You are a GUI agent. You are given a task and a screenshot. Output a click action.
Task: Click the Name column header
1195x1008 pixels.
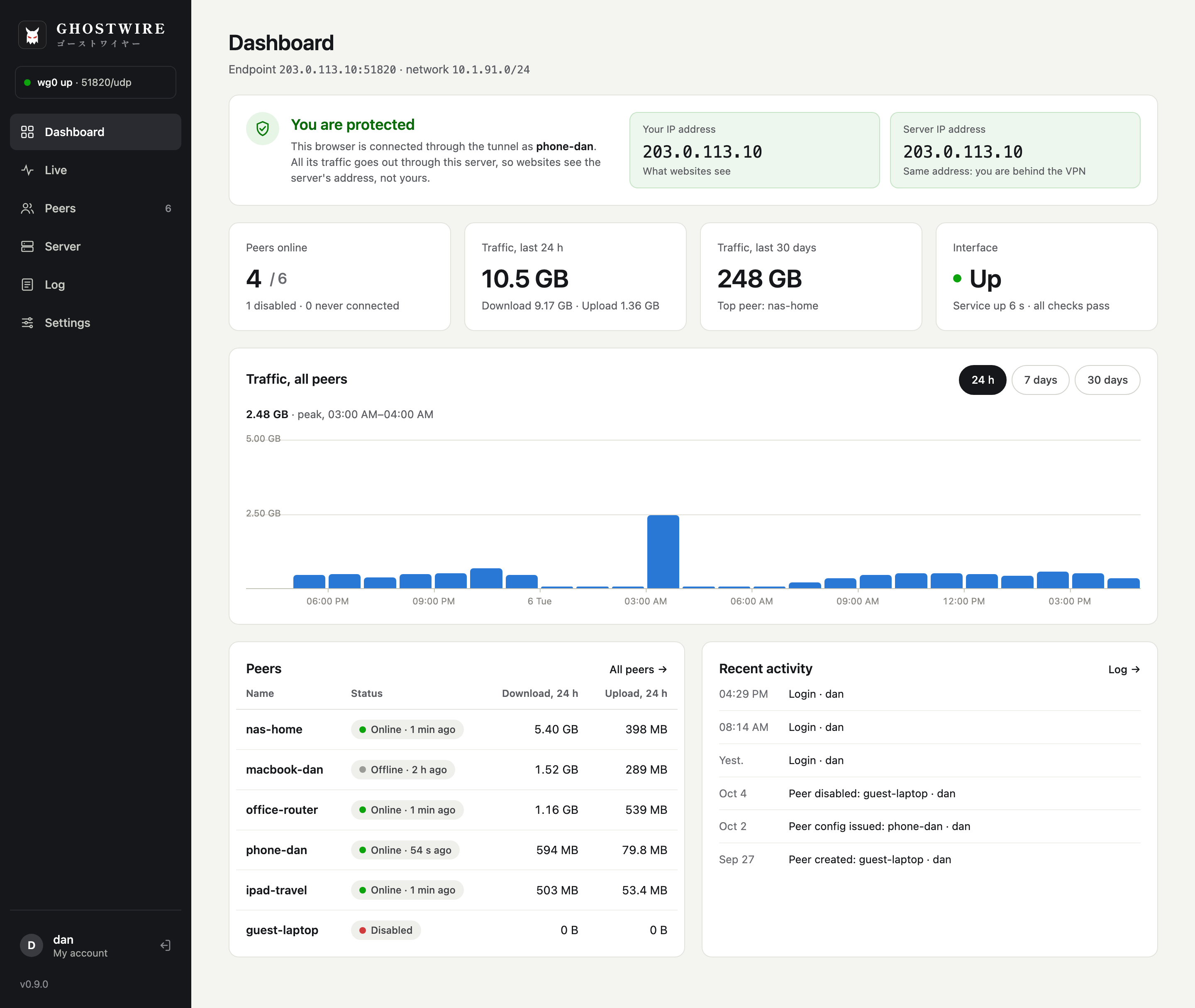(x=260, y=693)
